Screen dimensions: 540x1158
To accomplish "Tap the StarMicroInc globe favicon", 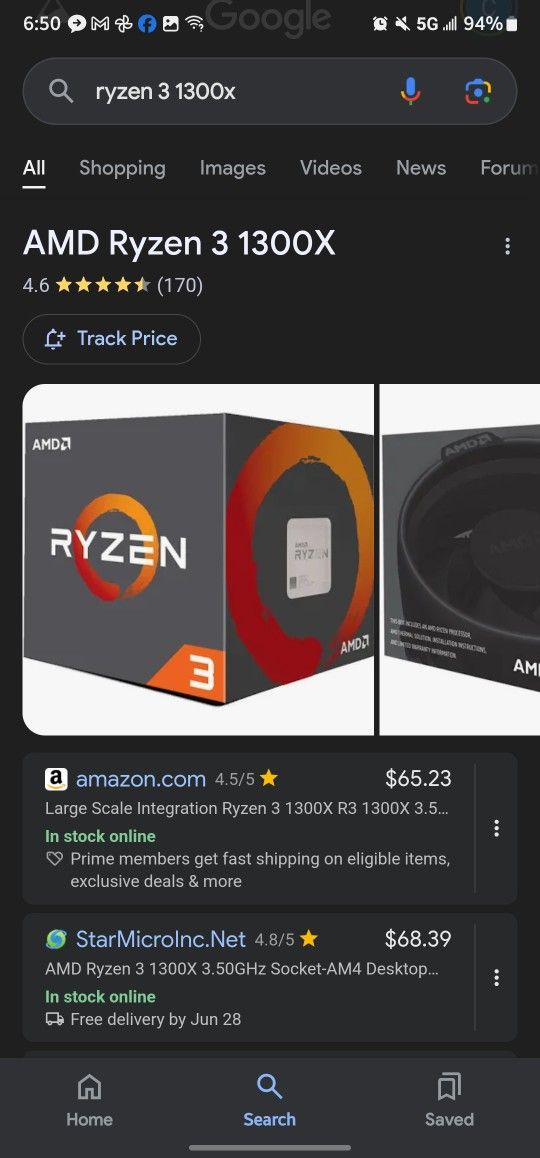I will pos(56,939).
